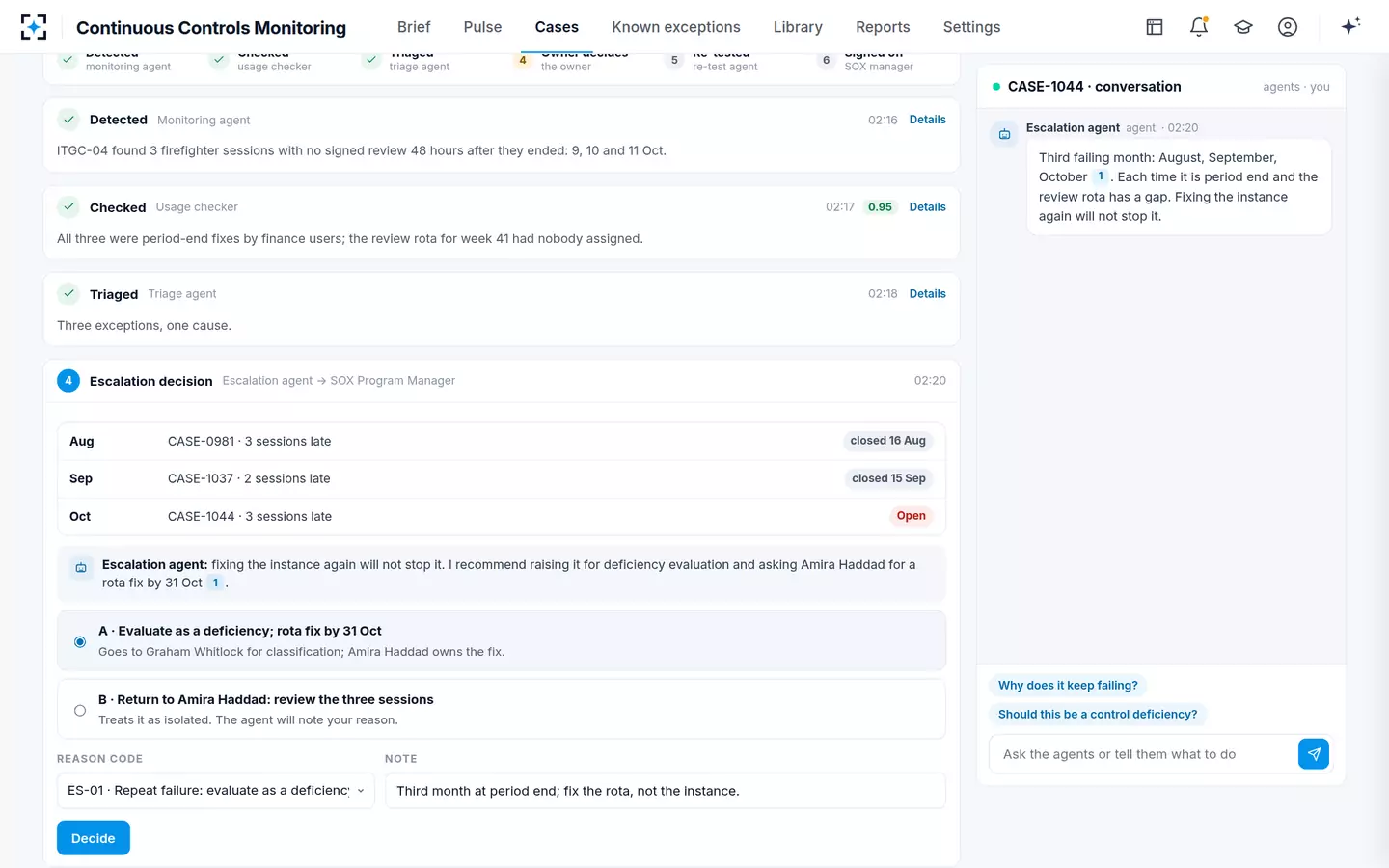1389x868 pixels.
Task: Open citation 1 after 'rota fix by 31 Oct'
Action: click(x=215, y=583)
